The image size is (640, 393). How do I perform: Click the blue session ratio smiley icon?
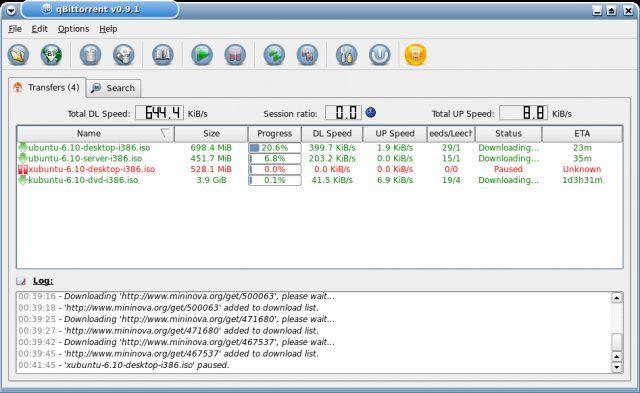click(x=371, y=112)
